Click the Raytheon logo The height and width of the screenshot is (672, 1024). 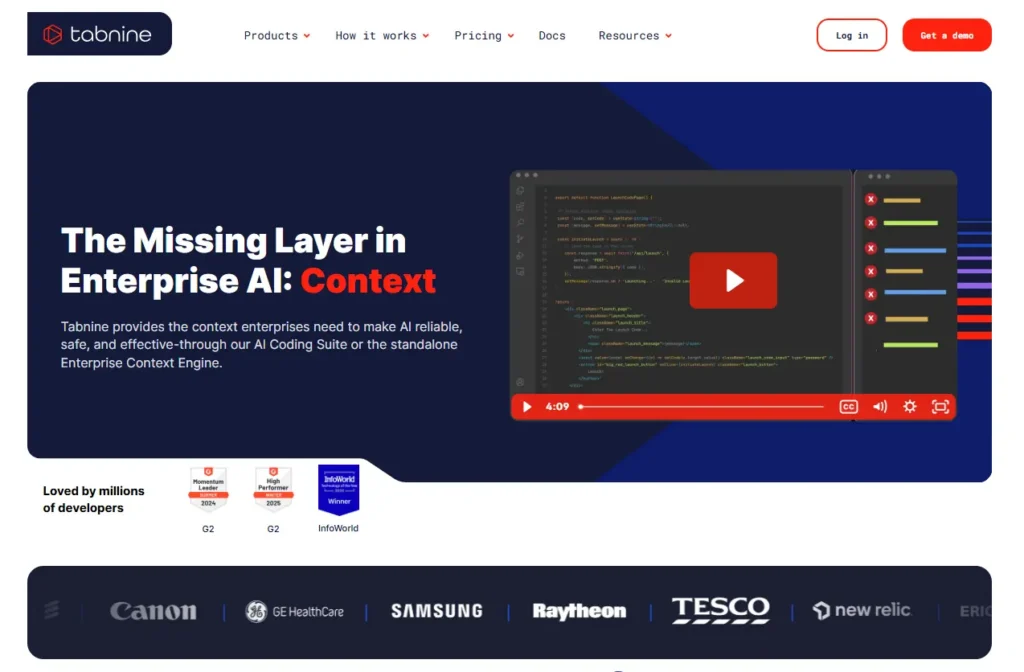click(x=579, y=611)
